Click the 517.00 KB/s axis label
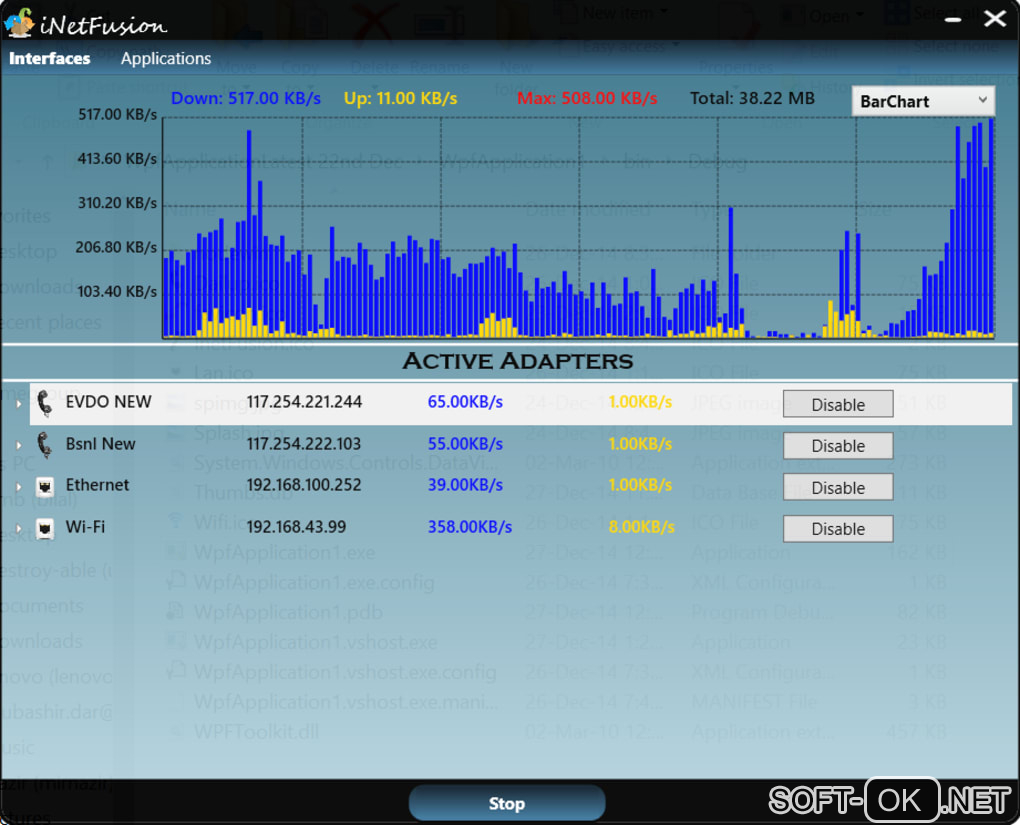 pos(117,115)
